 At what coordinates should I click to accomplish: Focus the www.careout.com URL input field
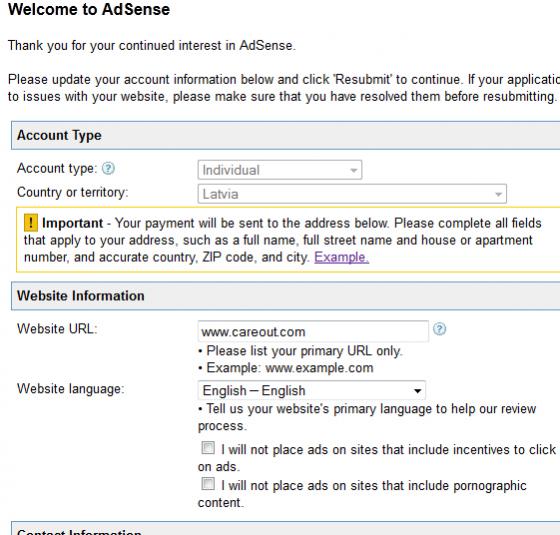point(313,331)
